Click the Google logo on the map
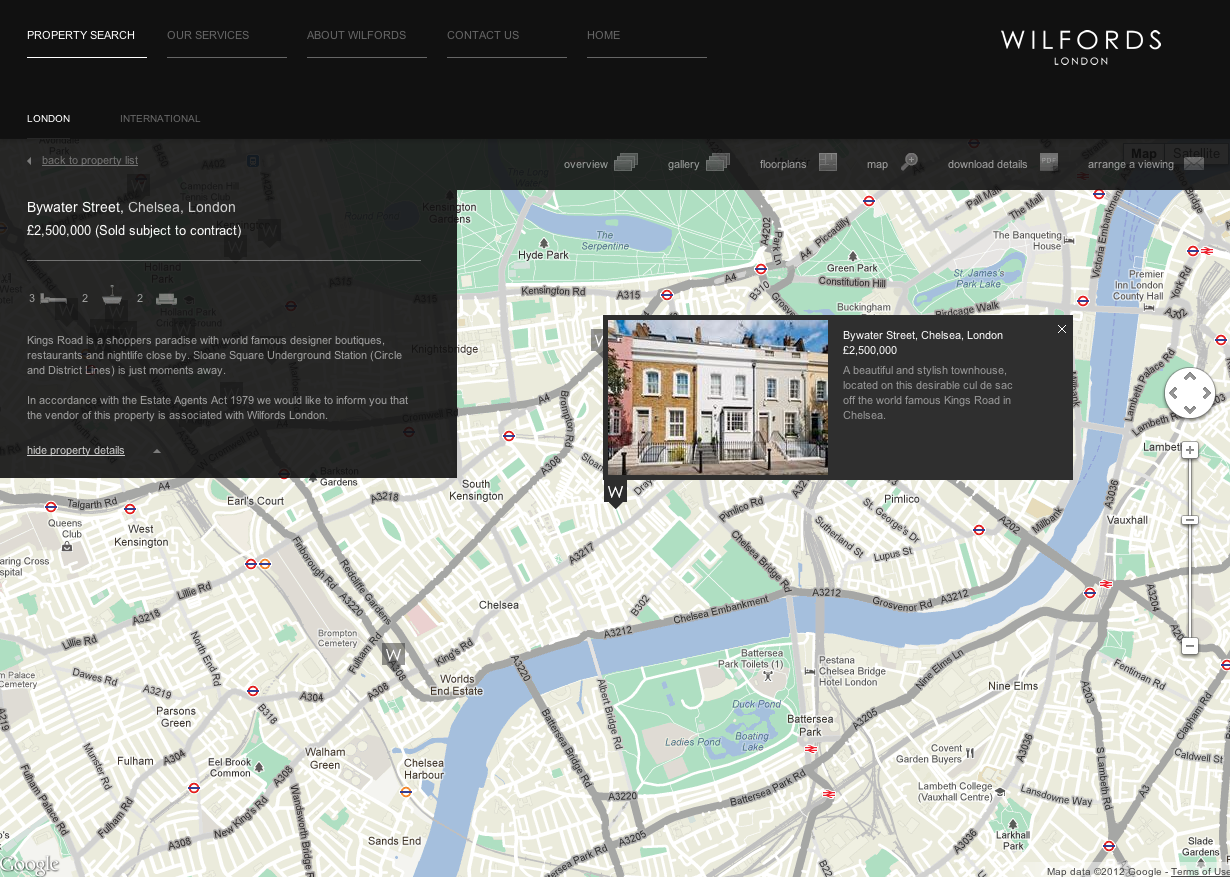This screenshot has height=877, width=1230. pos(30,865)
